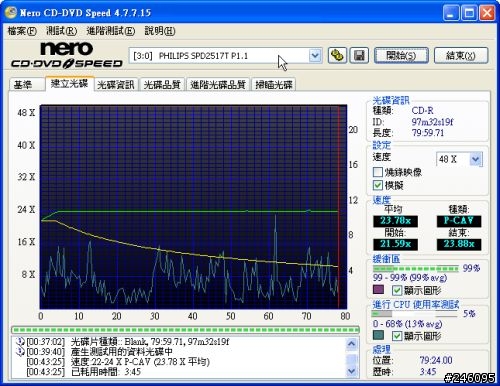Click the 99 - 99% (99% avg) buffer text
Image resolution: width=500 pixels, height=386 pixels.
point(410,278)
